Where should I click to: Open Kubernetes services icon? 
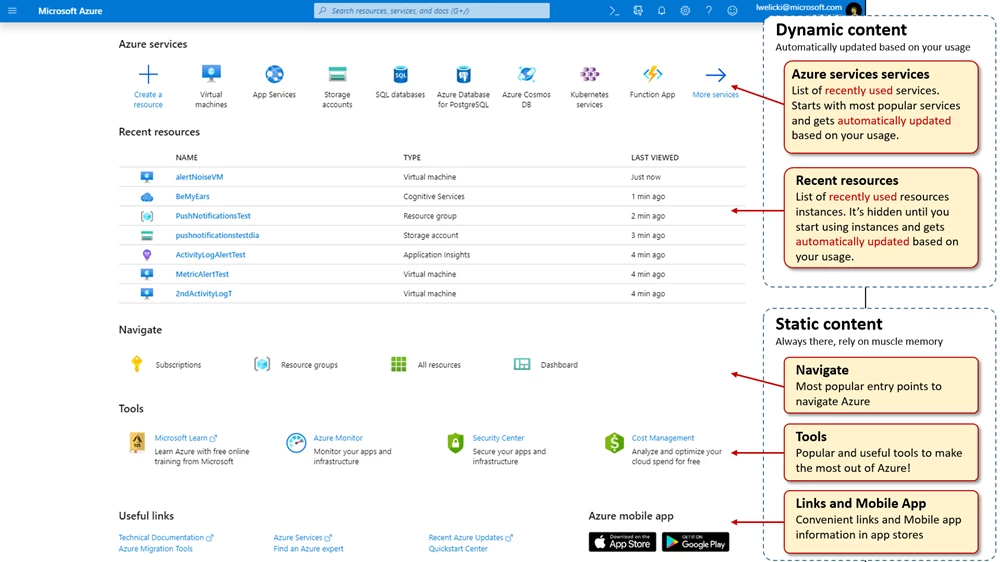click(589, 74)
